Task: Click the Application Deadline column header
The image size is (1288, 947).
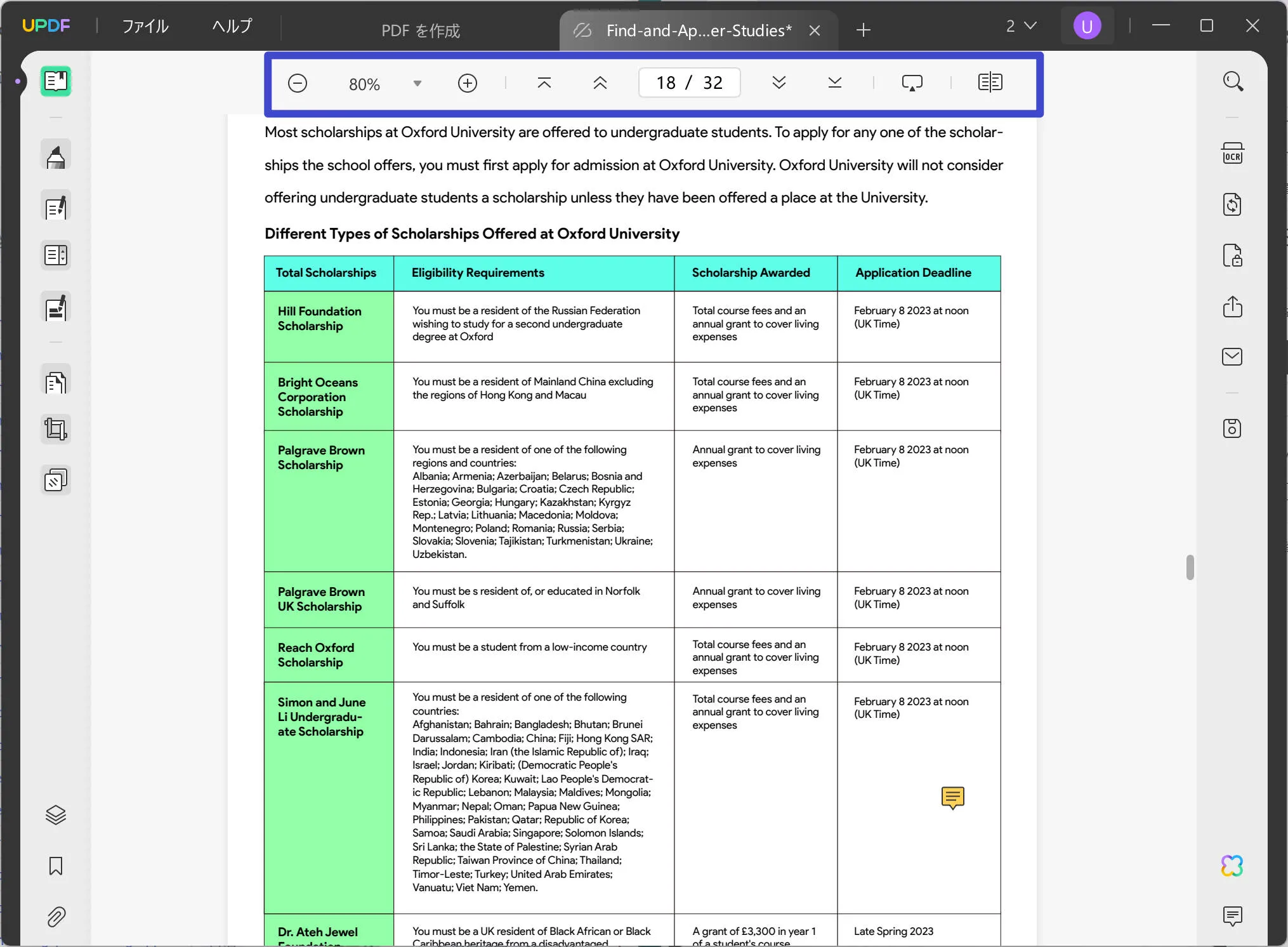Action: (x=919, y=273)
